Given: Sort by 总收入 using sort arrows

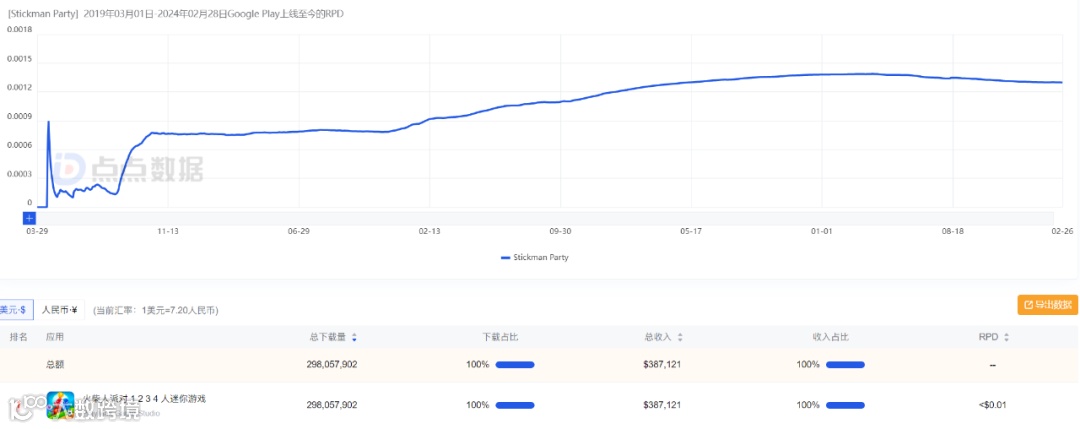Looking at the screenshot, I should (681, 338).
